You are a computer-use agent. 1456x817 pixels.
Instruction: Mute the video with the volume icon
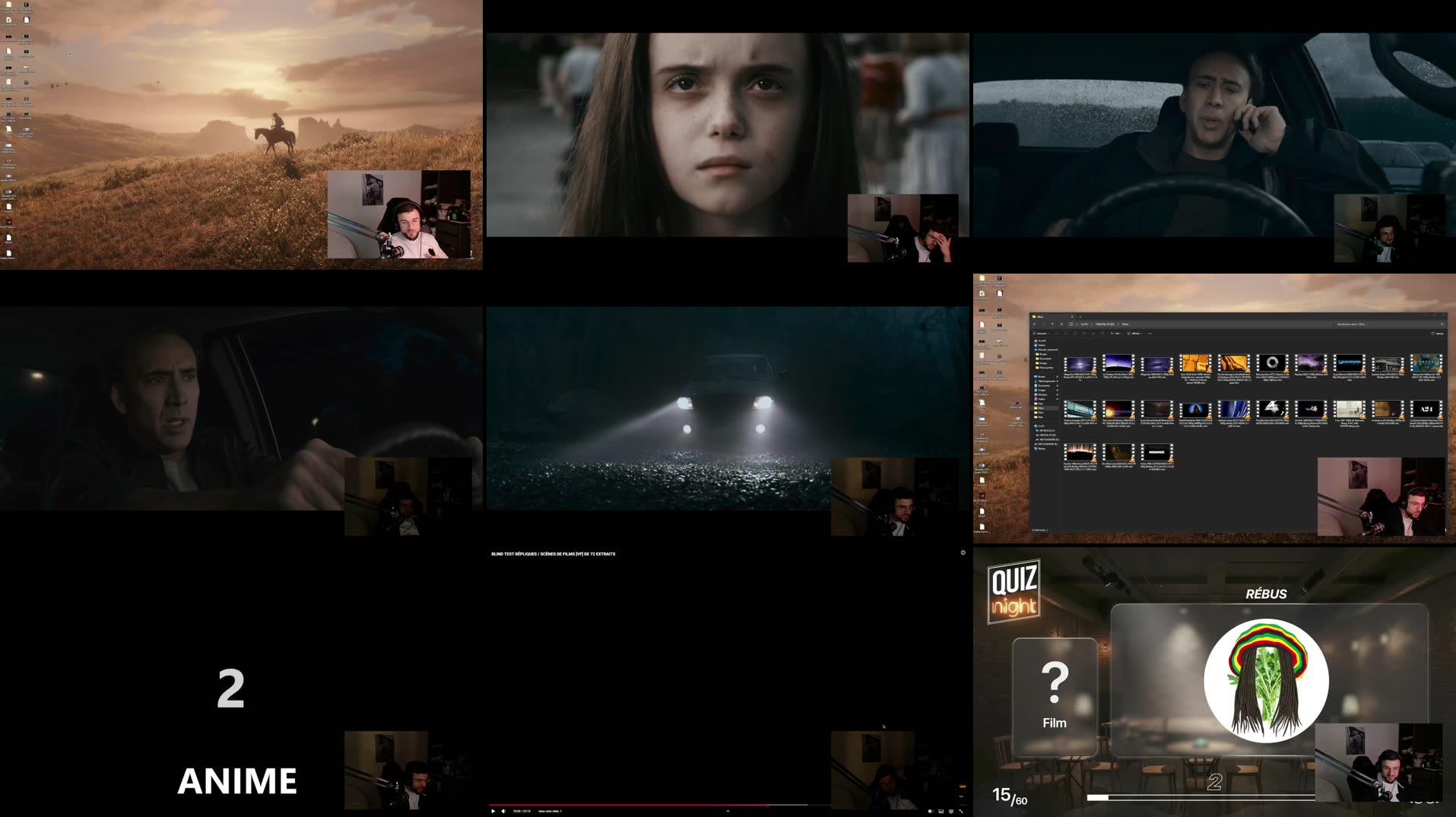coord(503,811)
